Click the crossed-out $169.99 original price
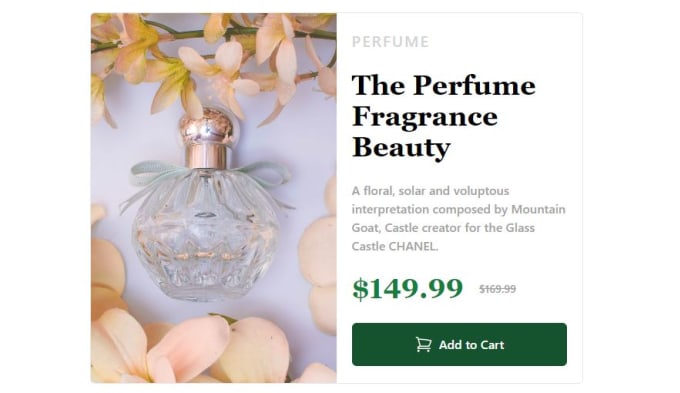The width and height of the screenshot is (680, 393). point(497,289)
